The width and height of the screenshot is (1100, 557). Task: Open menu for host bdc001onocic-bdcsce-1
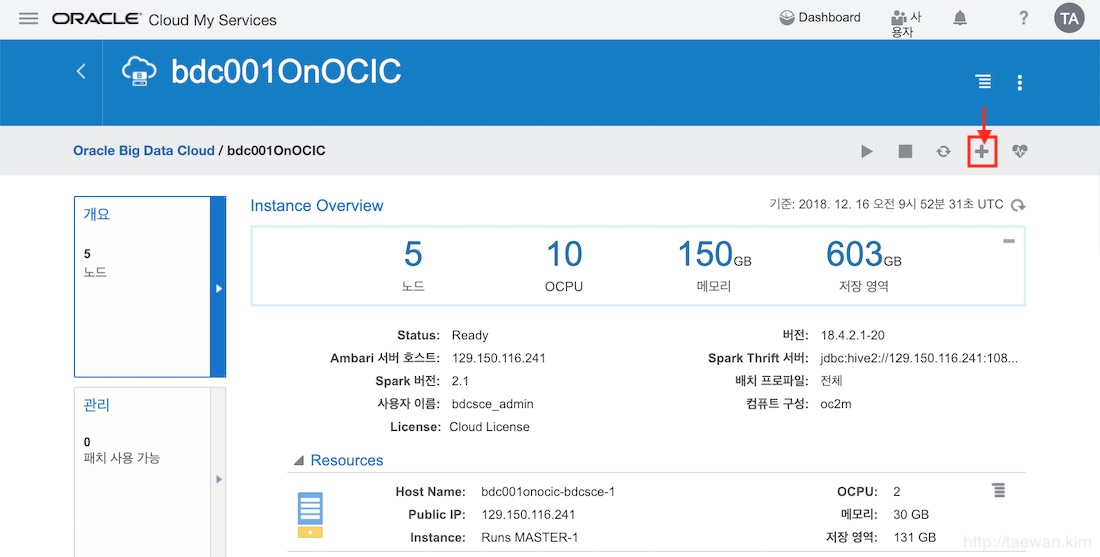pyautogui.click(x=998, y=490)
